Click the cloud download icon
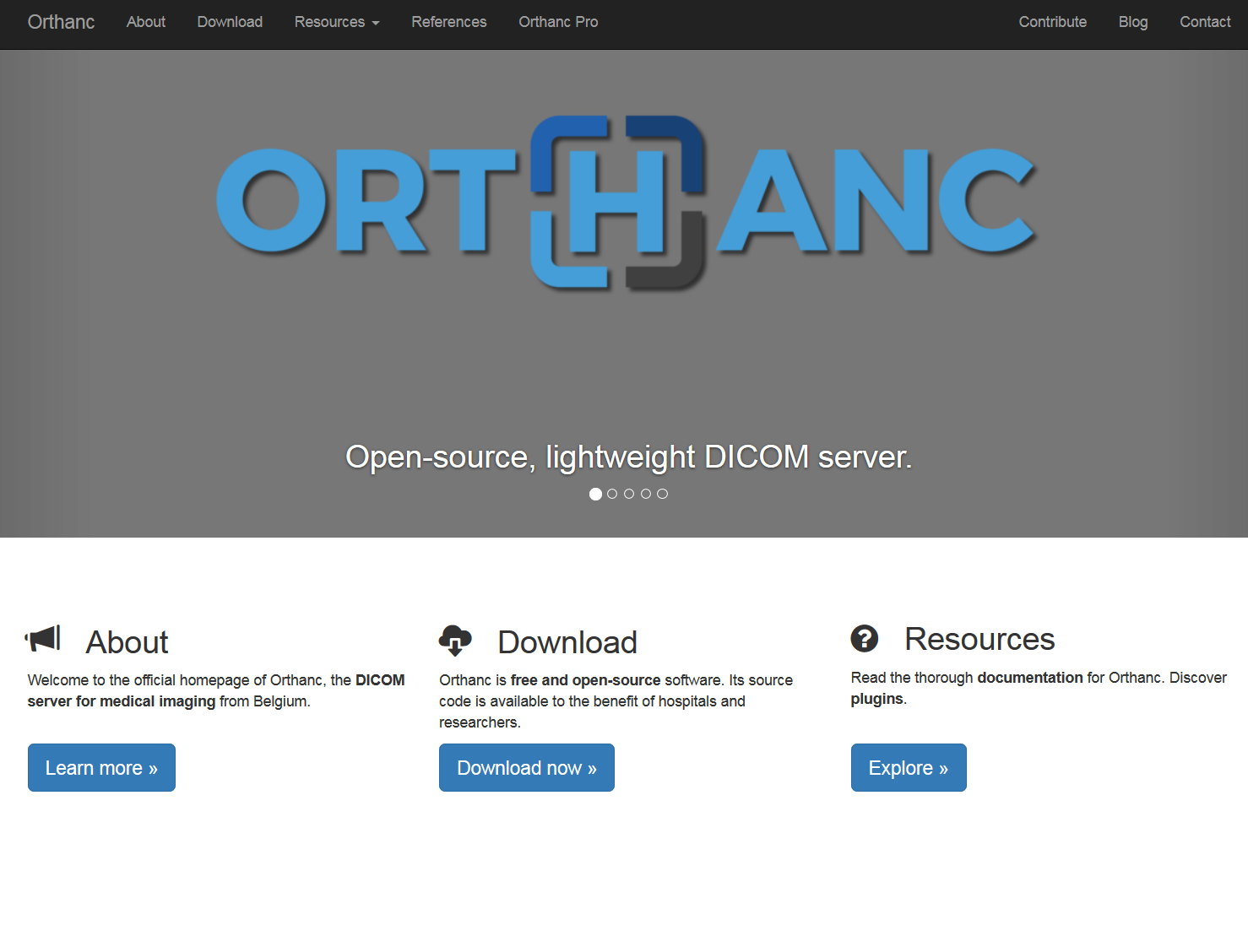Screen dimensions: 1248x952 coord(455,641)
